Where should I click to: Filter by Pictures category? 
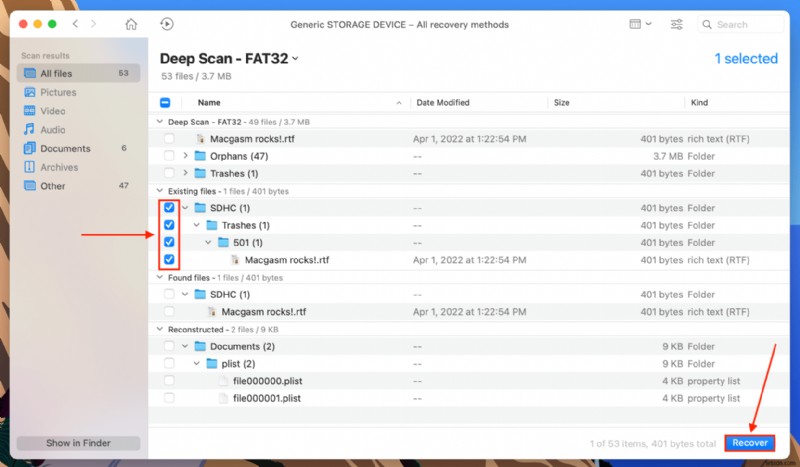click(79, 92)
